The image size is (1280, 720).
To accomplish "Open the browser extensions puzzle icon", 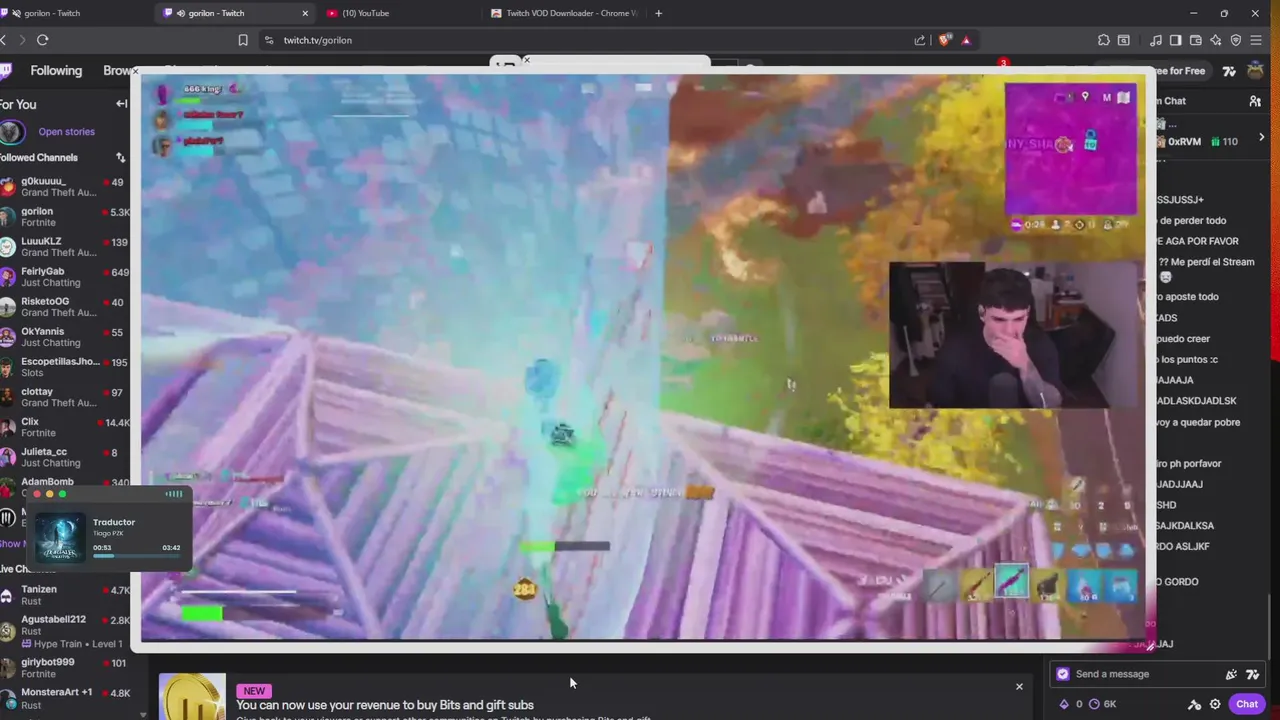I will (1103, 40).
